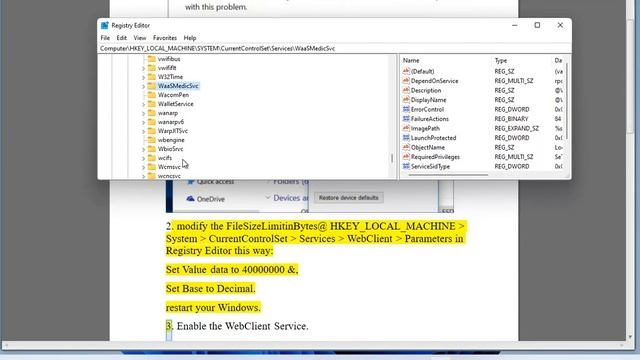Viewport: 640px width, 360px height.
Task: Expand the WalletService key
Action: tap(143, 104)
